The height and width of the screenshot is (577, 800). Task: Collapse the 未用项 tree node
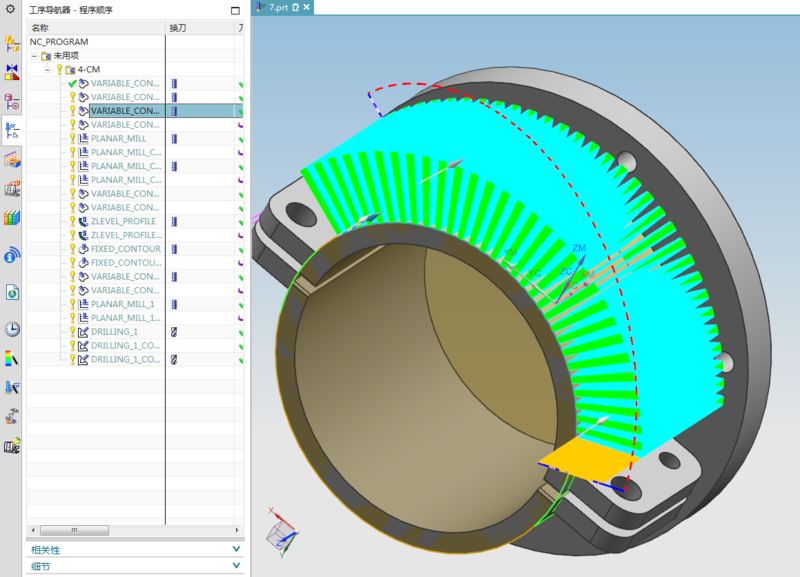[35, 56]
